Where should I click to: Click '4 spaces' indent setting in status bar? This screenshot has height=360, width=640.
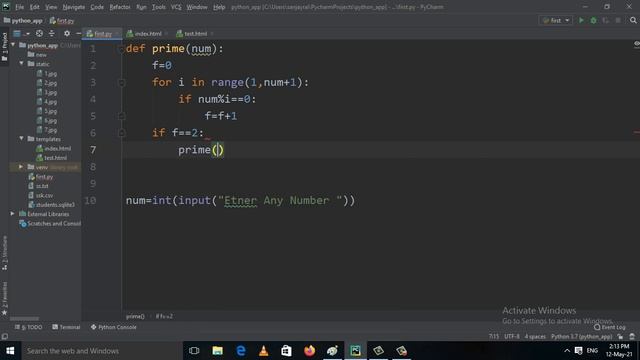(x=535, y=336)
